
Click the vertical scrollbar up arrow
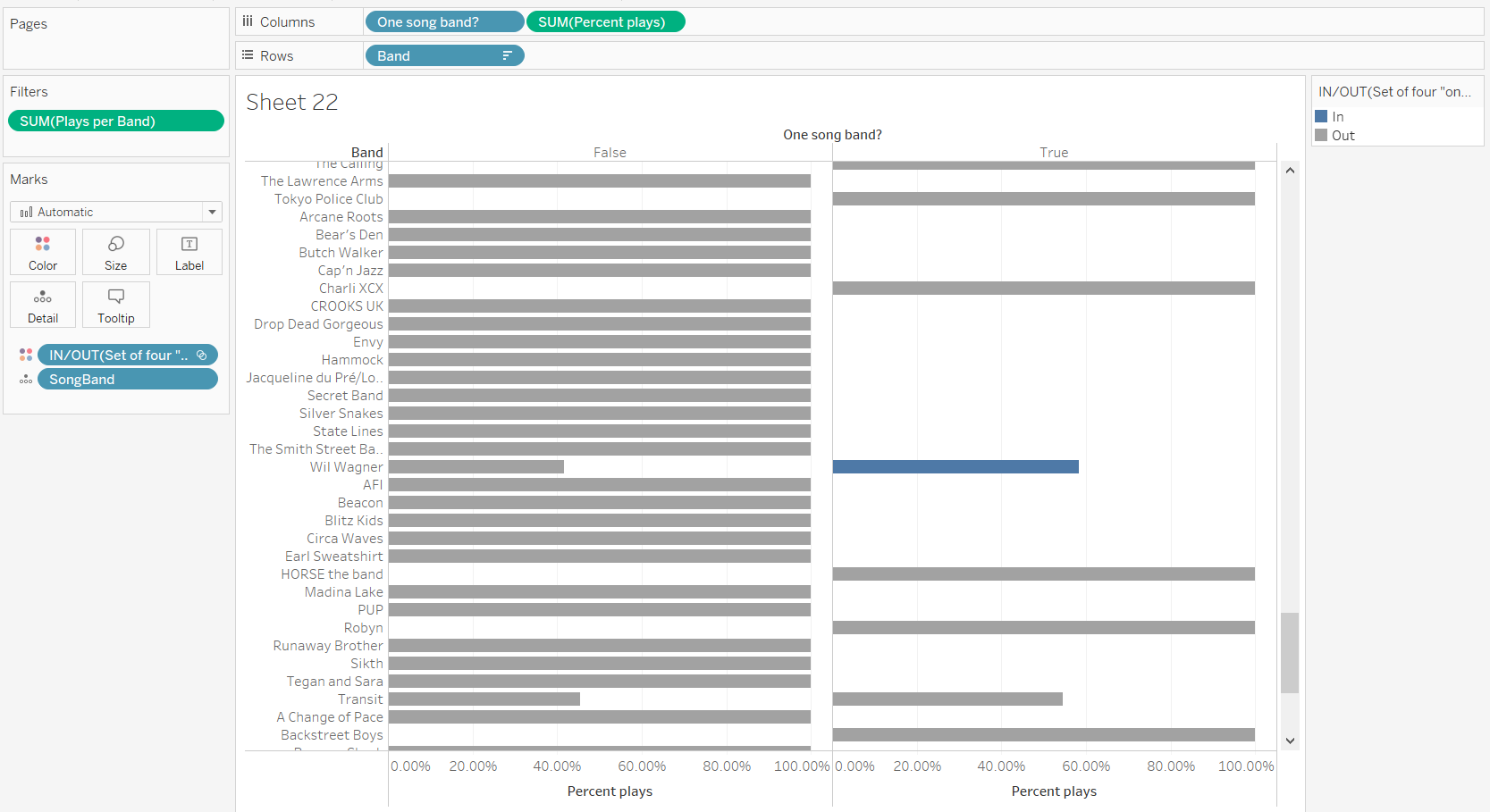click(1290, 170)
